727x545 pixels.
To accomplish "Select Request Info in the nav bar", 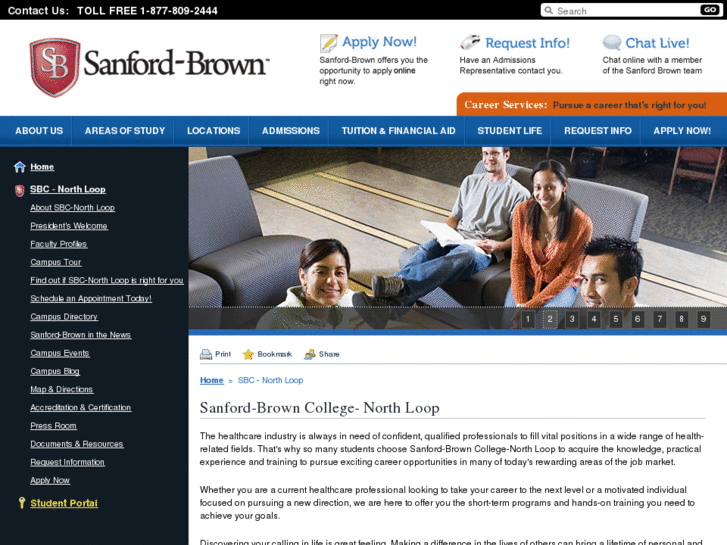I will 598,131.
